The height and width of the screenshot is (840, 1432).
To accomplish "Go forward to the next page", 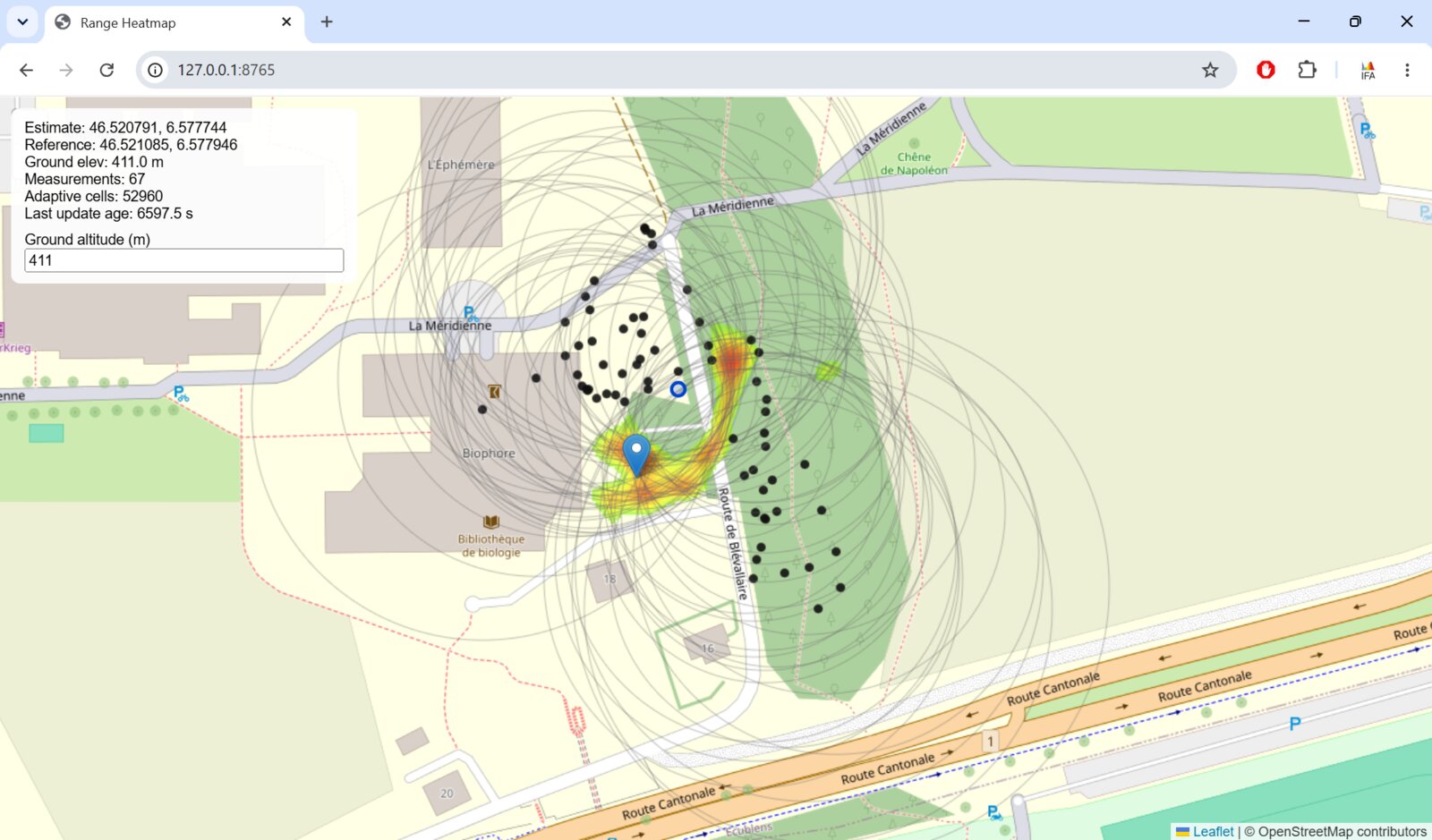I will 66,70.
